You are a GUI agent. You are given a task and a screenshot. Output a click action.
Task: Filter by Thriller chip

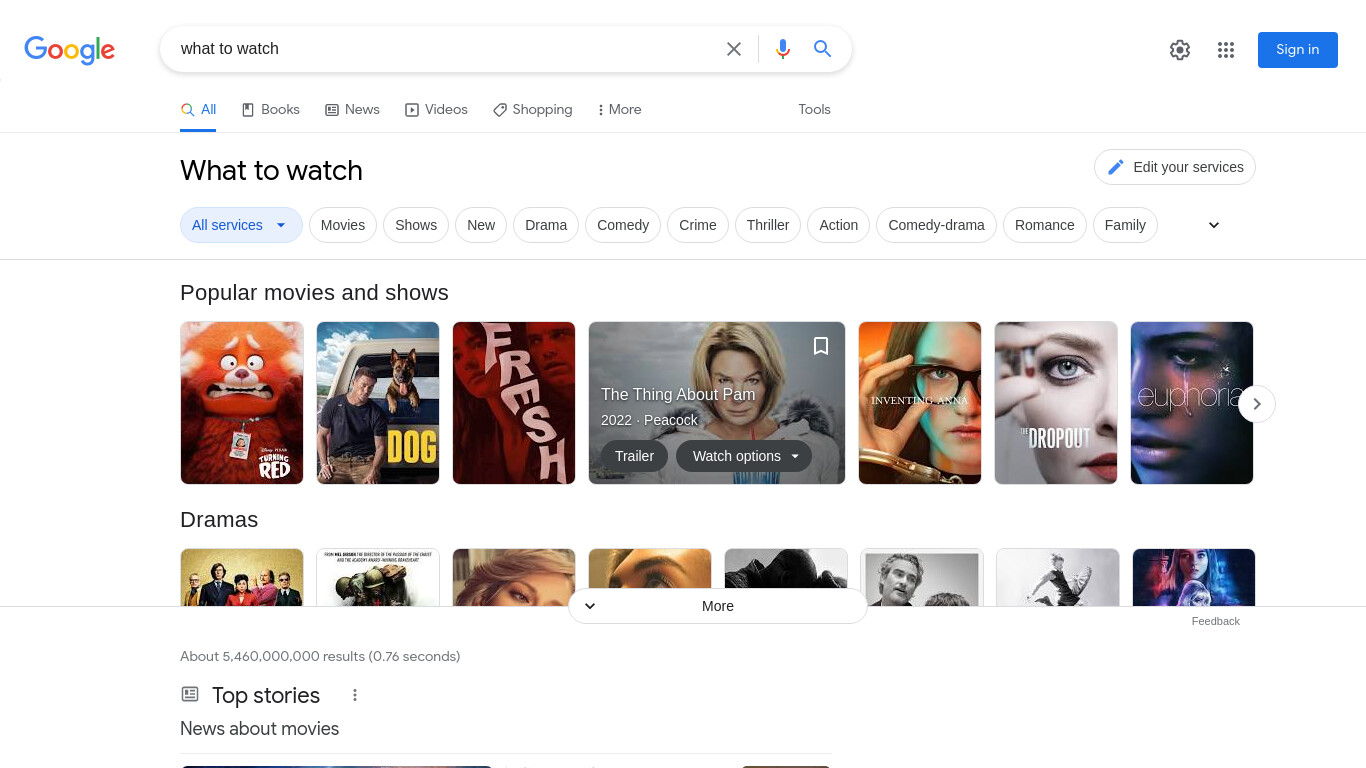[768, 225]
